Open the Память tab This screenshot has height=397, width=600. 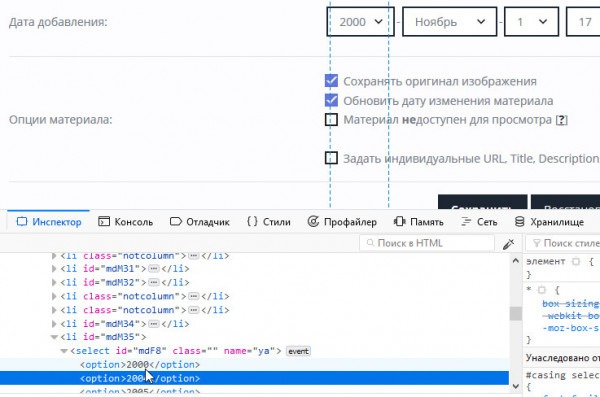tap(419, 222)
